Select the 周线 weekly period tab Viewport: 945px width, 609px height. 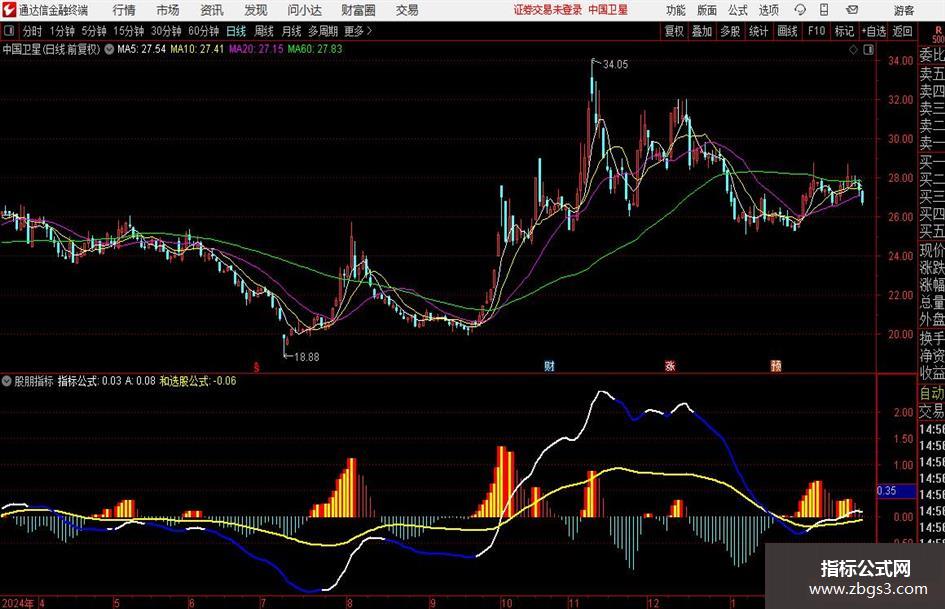pyautogui.click(x=264, y=31)
